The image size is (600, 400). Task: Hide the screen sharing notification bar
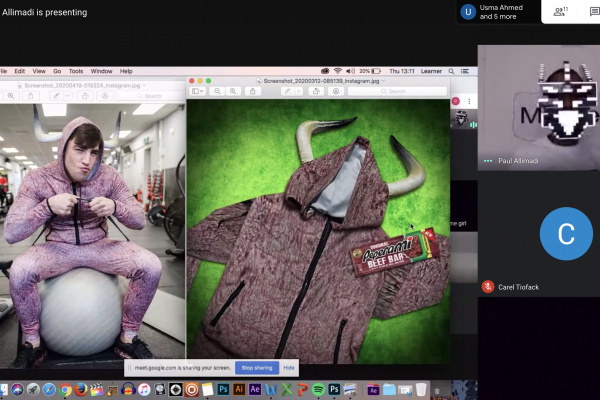click(289, 368)
